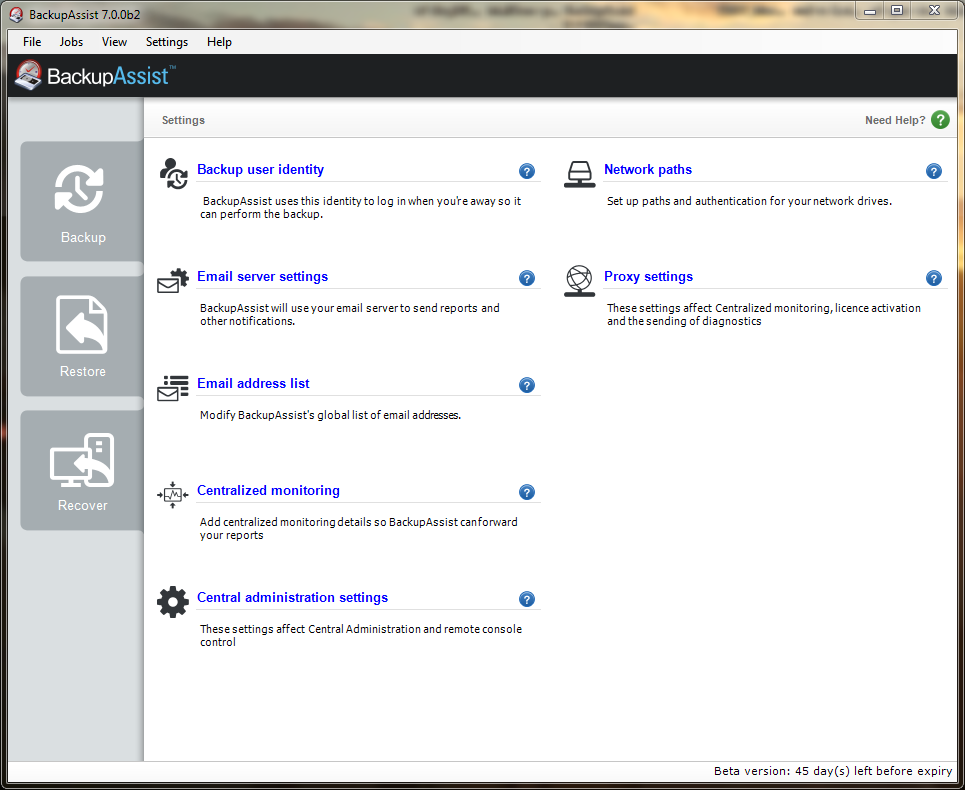
Task: Click the 'Modify BackupAssist's global list' description
Action: pyautogui.click(x=330, y=415)
